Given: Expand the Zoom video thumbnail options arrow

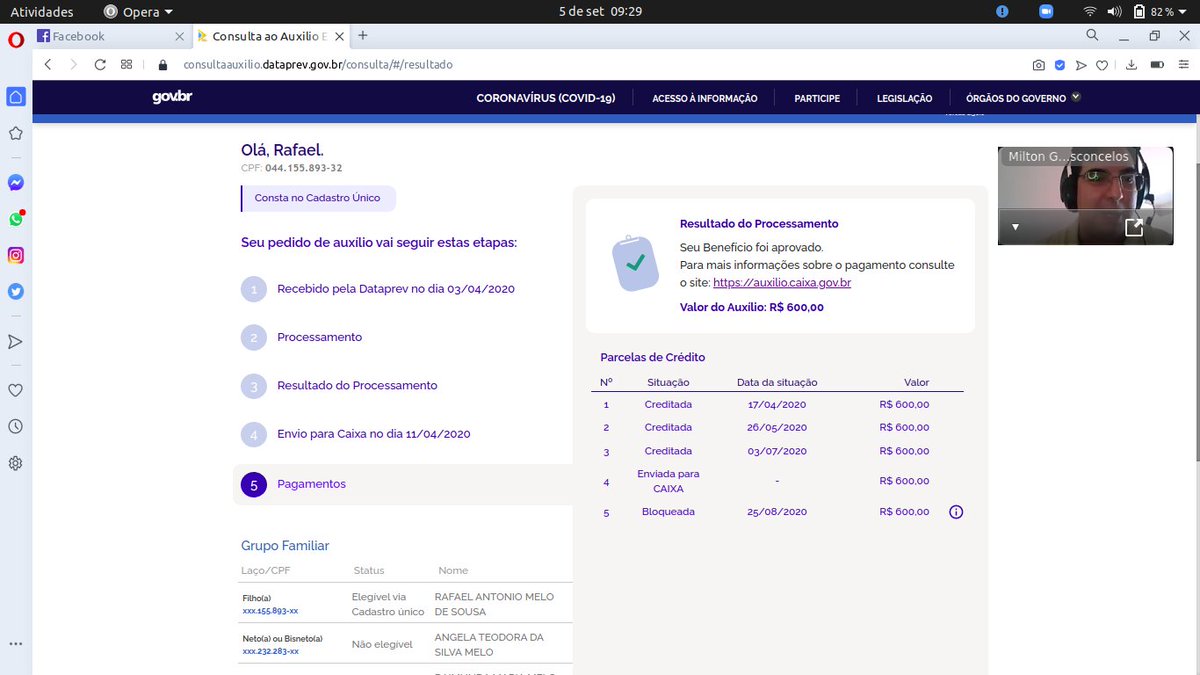Looking at the screenshot, I should [1016, 227].
